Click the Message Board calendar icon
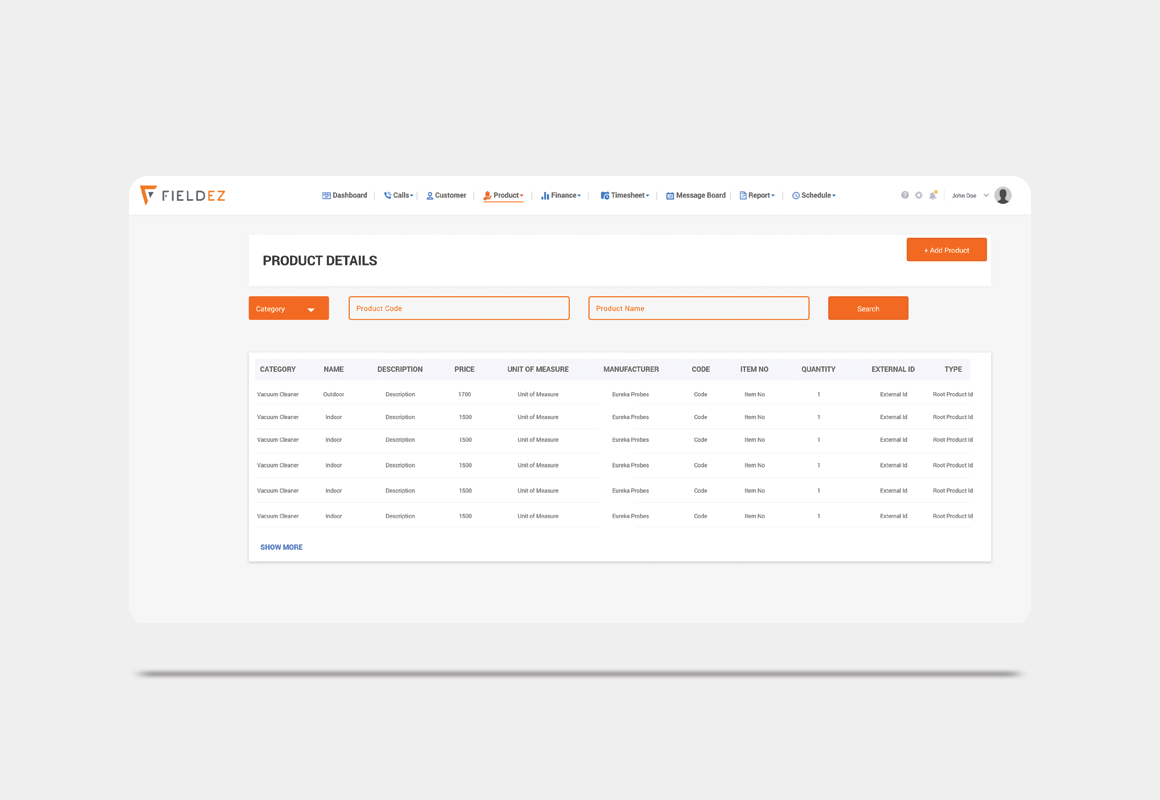Viewport: 1160px width, 800px height. click(670, 196)
